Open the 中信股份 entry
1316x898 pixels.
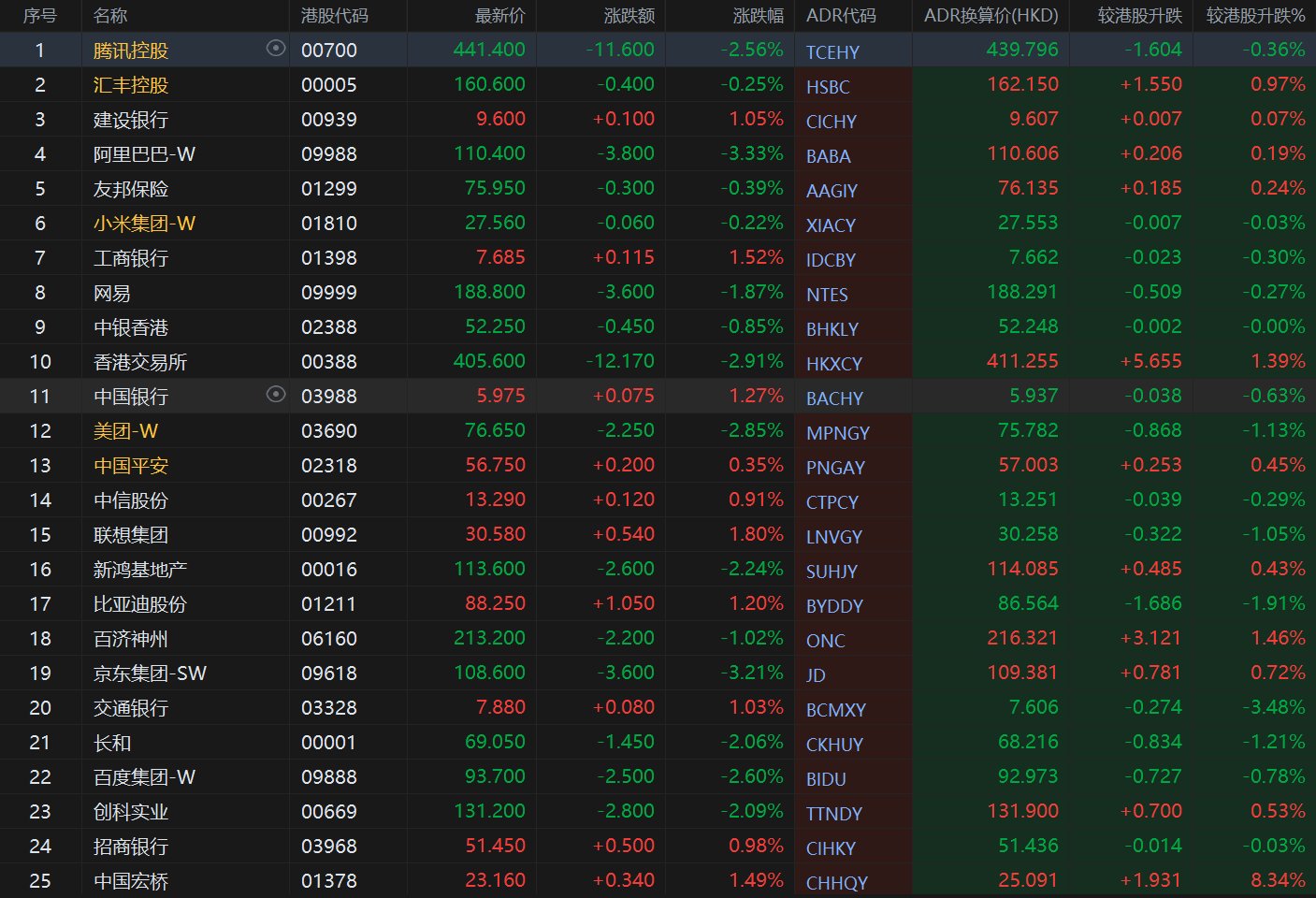(x=131, y=500)
